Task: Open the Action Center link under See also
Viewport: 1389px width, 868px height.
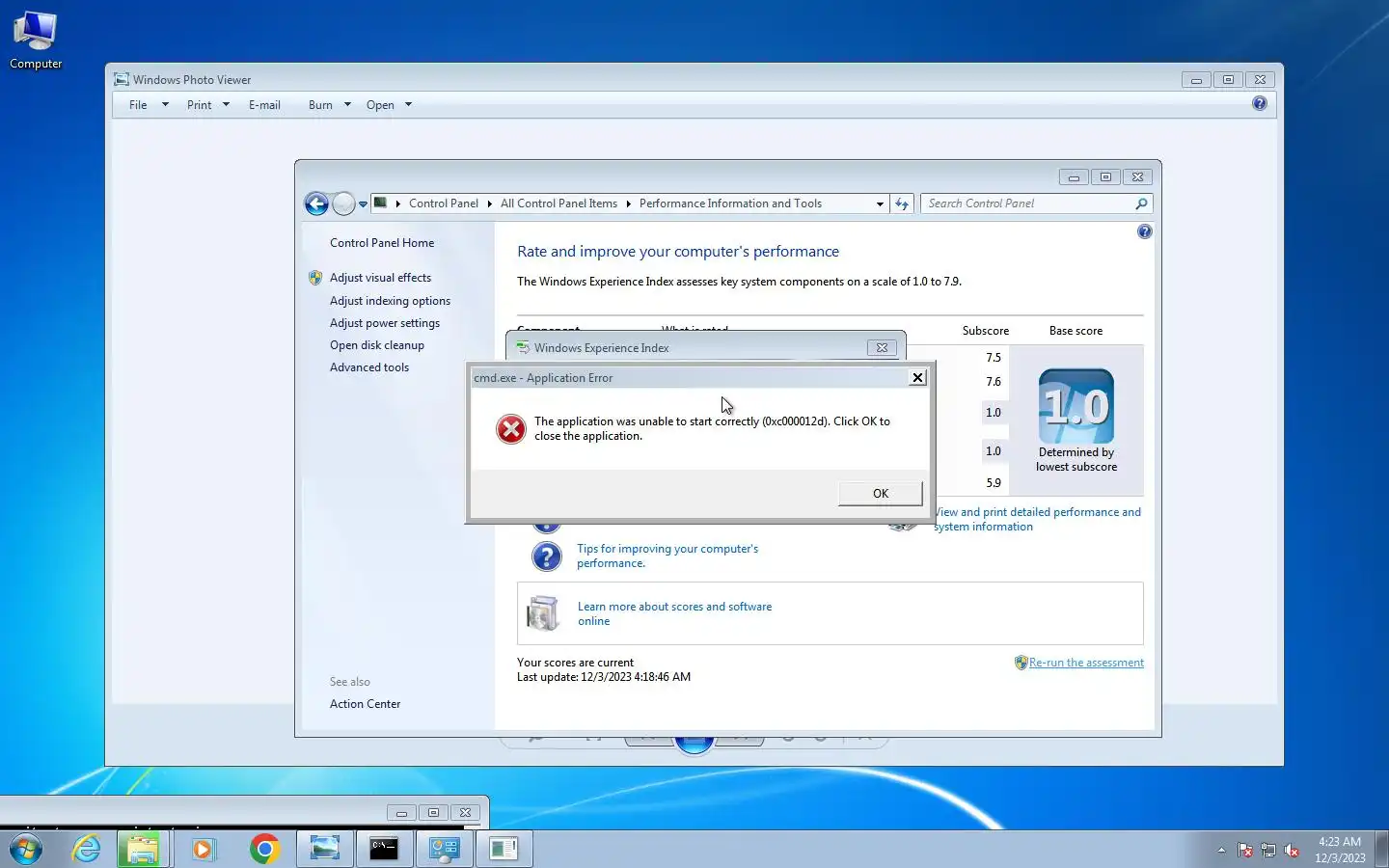Action: [365, 704]
